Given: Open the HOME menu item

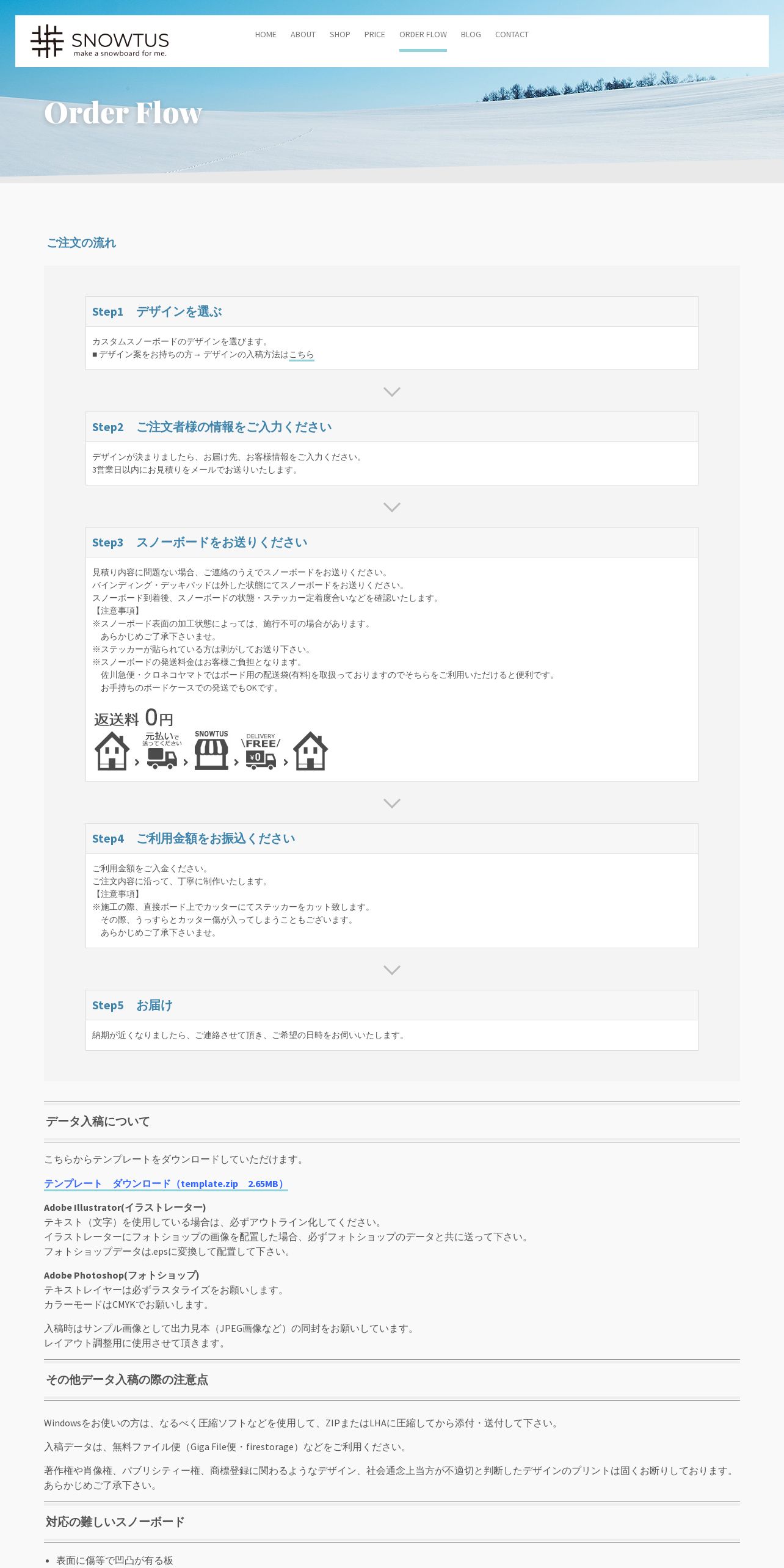Looking at the screenshot, I should tap(266, 35).
